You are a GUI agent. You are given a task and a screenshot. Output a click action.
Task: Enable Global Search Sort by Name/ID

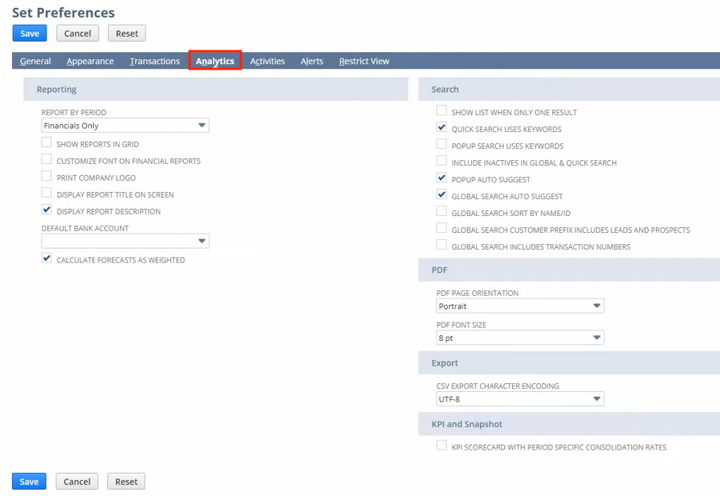(441, 212)
